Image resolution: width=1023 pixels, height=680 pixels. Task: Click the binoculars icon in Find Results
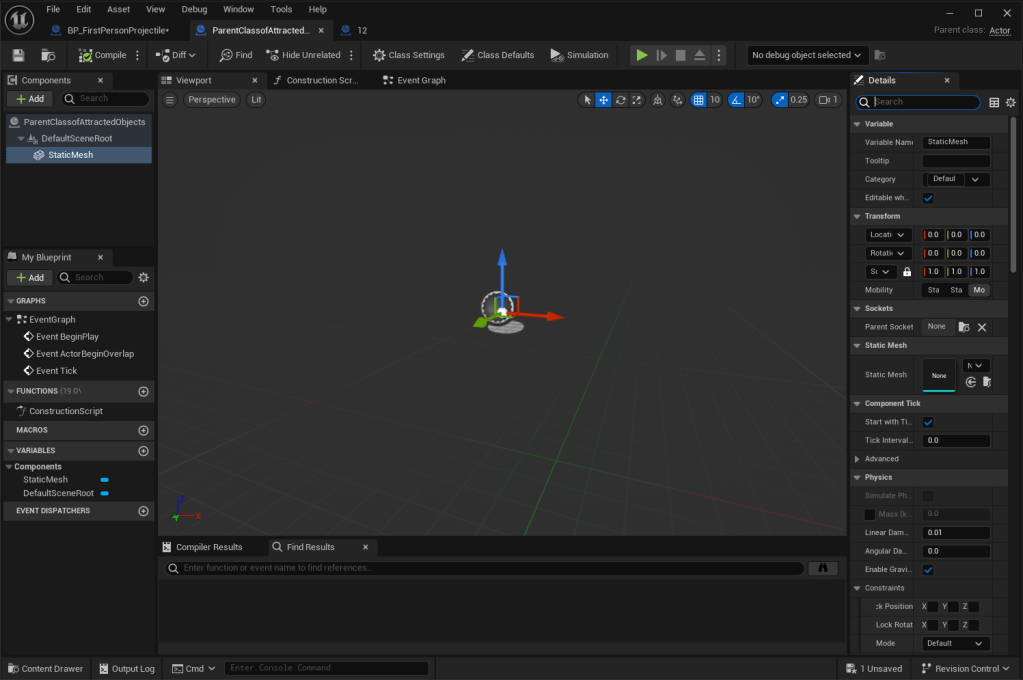[822, 568]
